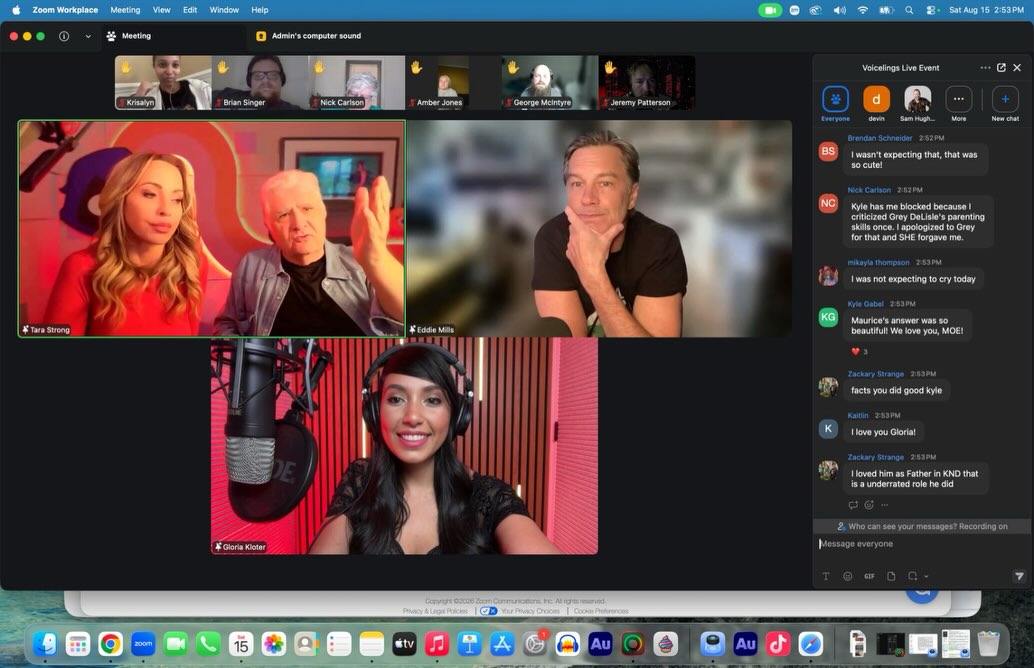Select George McIntyre's participant thumbnail

(x=549, y=82)
